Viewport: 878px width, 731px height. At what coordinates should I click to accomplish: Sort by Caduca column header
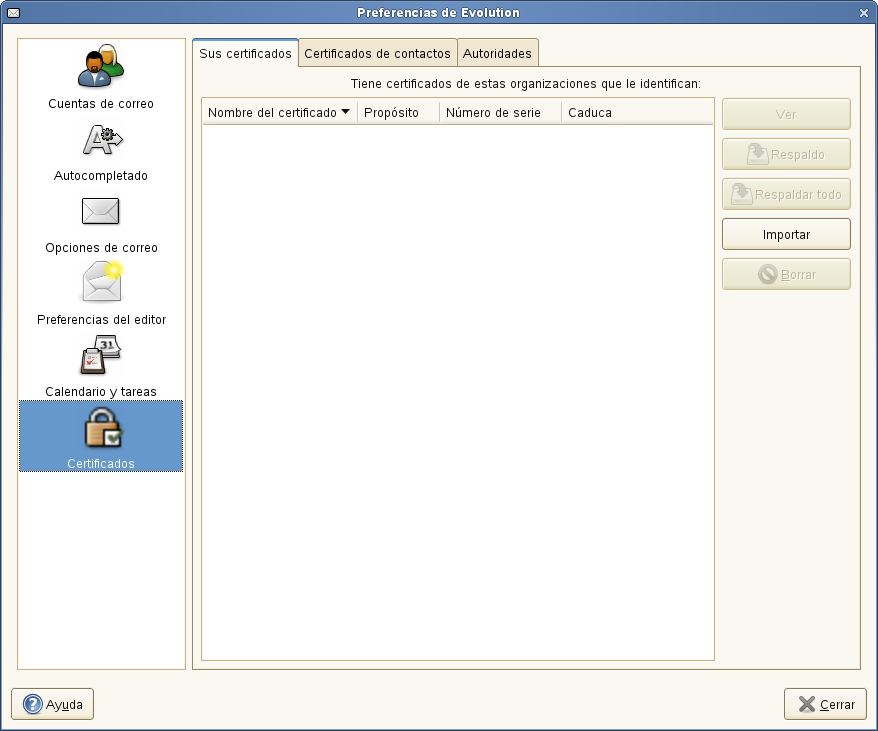pyautogui.click(x=637, y=112)
